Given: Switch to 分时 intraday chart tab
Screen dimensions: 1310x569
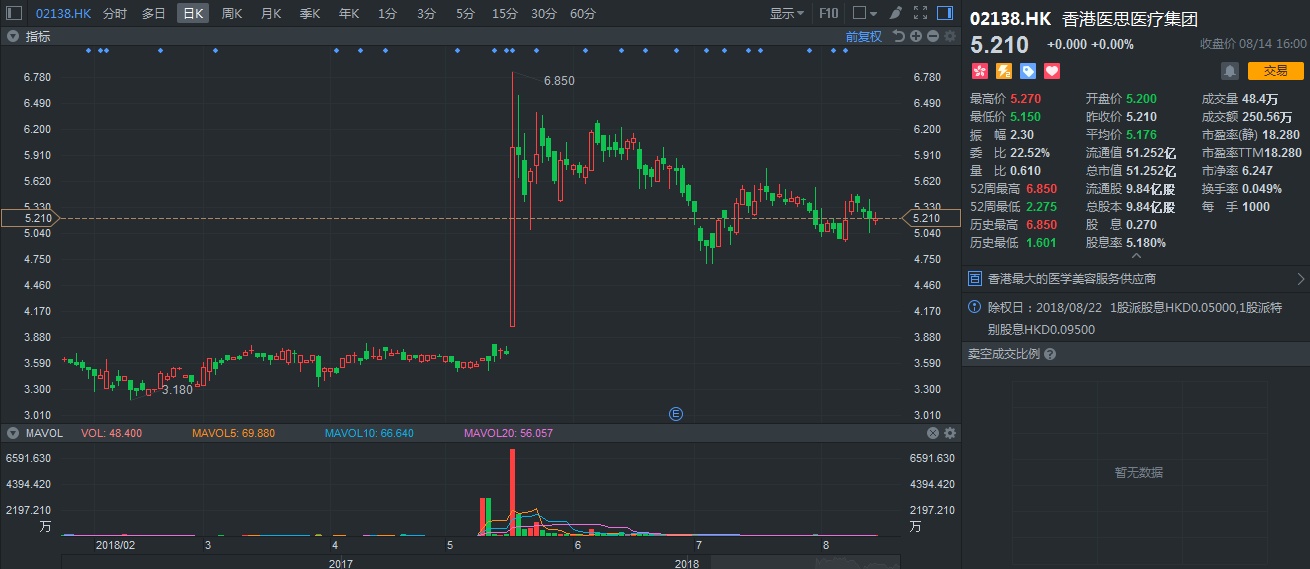Looking at the screenshot, I should [x=115, y=14].
